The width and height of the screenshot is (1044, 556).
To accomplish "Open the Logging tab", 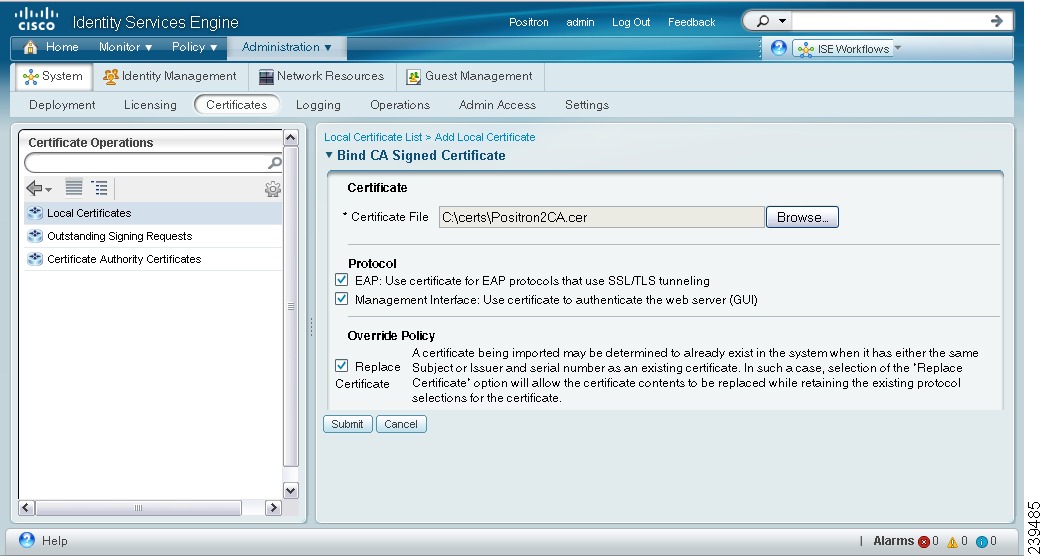I will pos(318,105).
